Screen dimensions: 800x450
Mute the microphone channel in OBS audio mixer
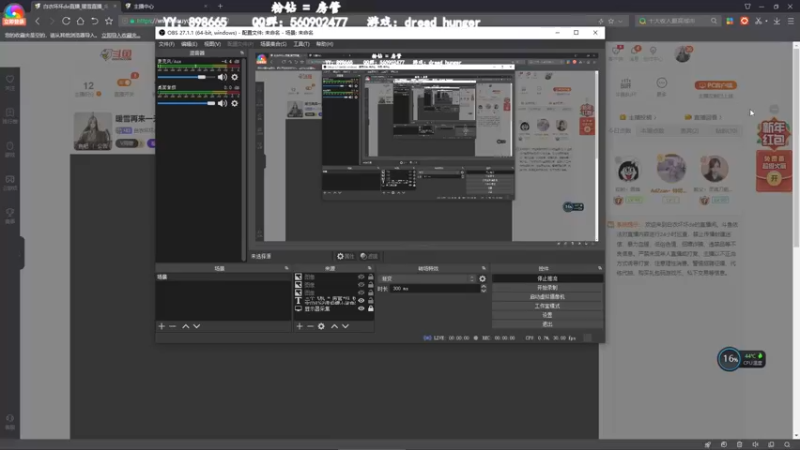point(222,77)
